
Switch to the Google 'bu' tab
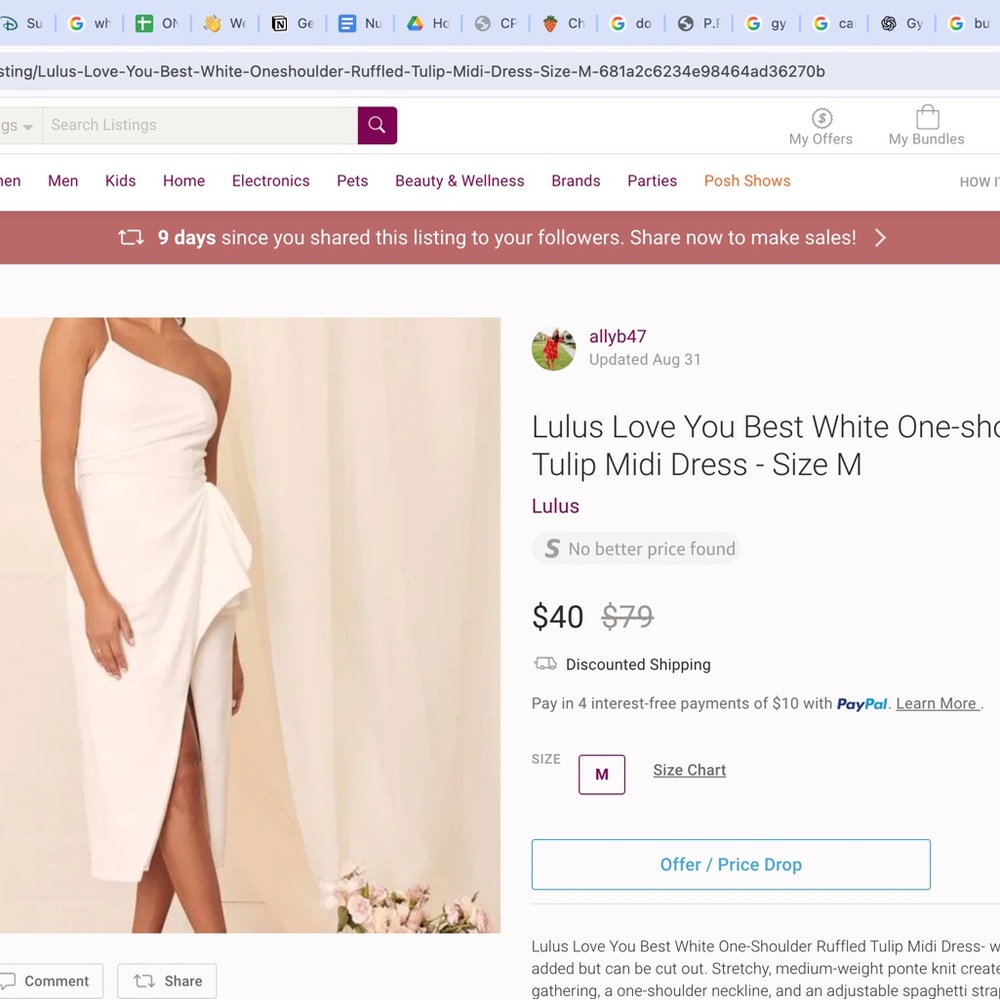(969, 24)
